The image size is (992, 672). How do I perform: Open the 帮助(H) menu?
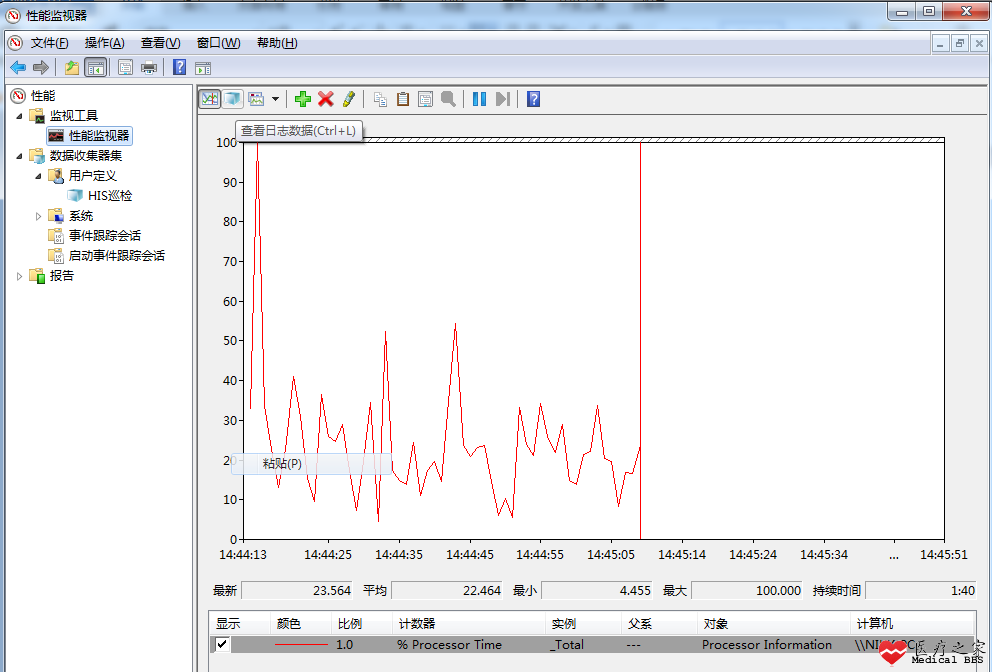(277, 42)
